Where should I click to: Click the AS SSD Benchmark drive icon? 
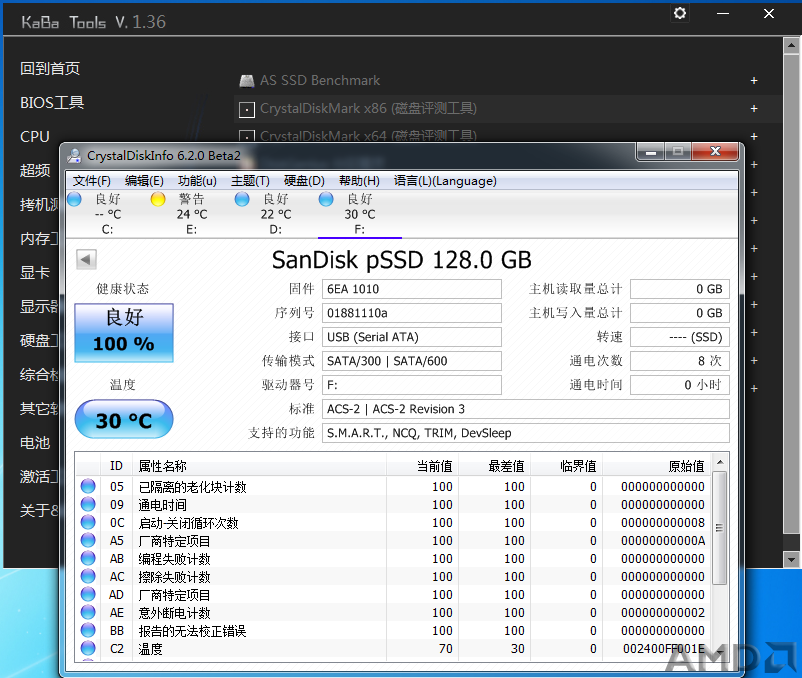[247, 81]
